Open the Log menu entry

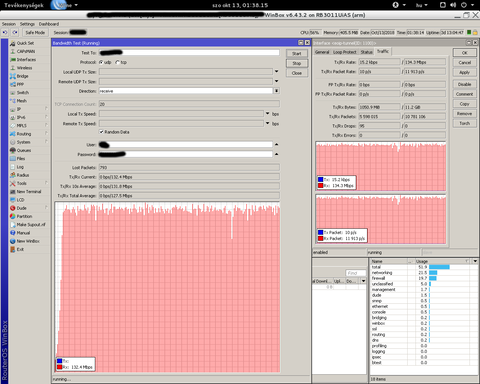pos(20,167)
